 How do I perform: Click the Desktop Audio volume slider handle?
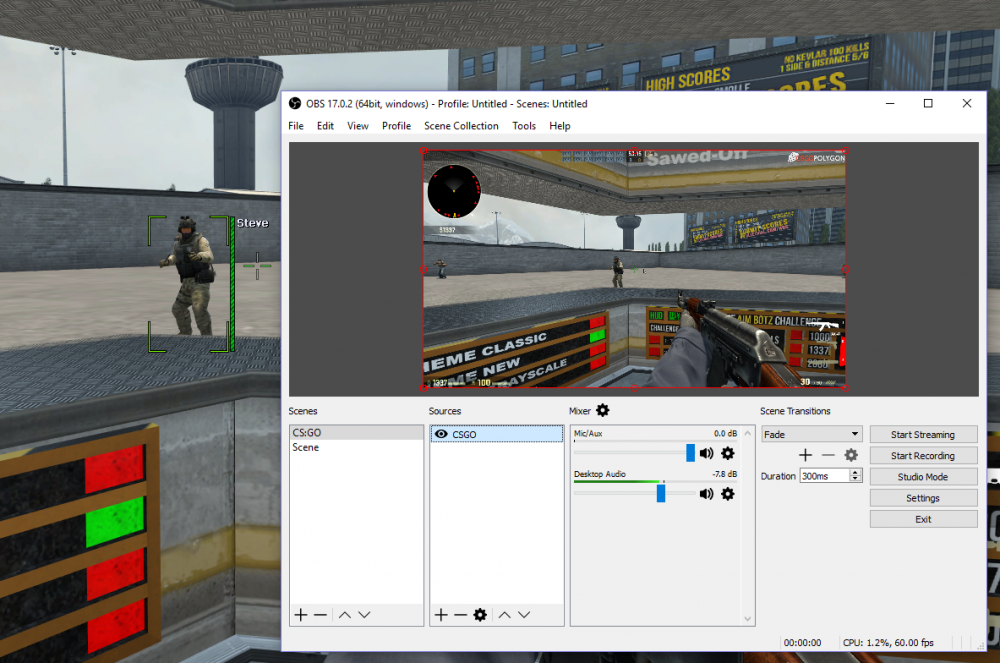(x=661, y=493)
